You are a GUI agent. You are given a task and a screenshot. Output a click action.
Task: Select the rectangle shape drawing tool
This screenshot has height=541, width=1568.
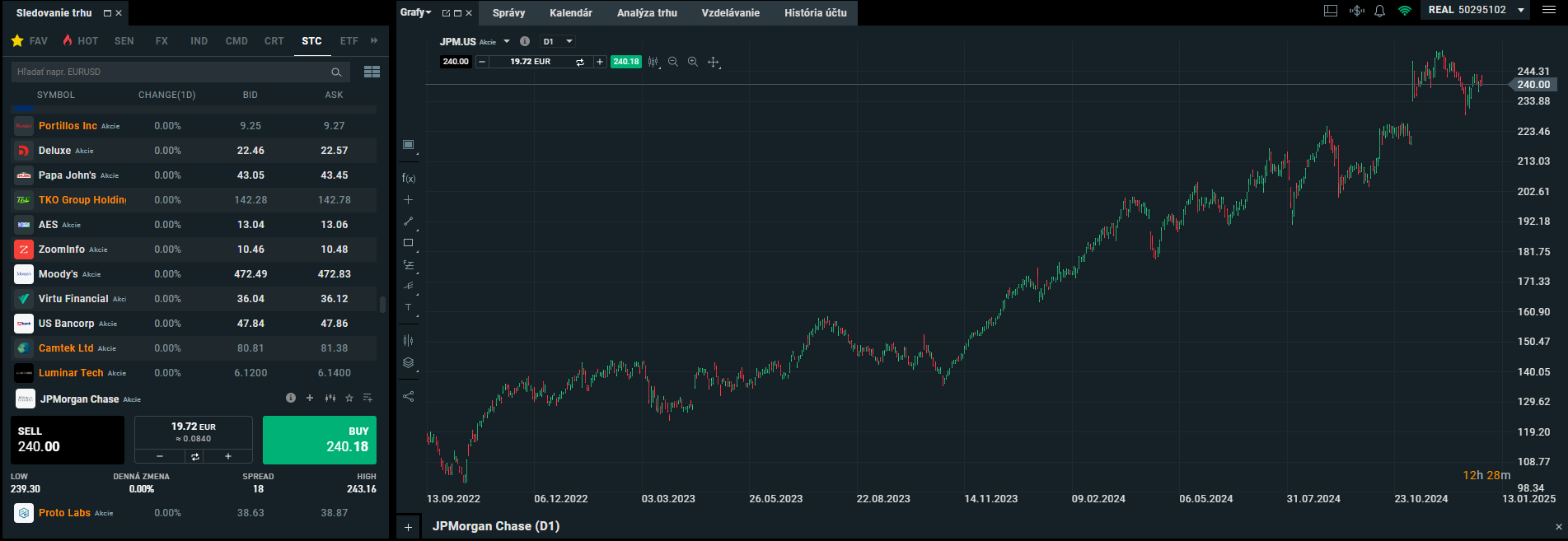pyautogui.click(x=408, y=243)
